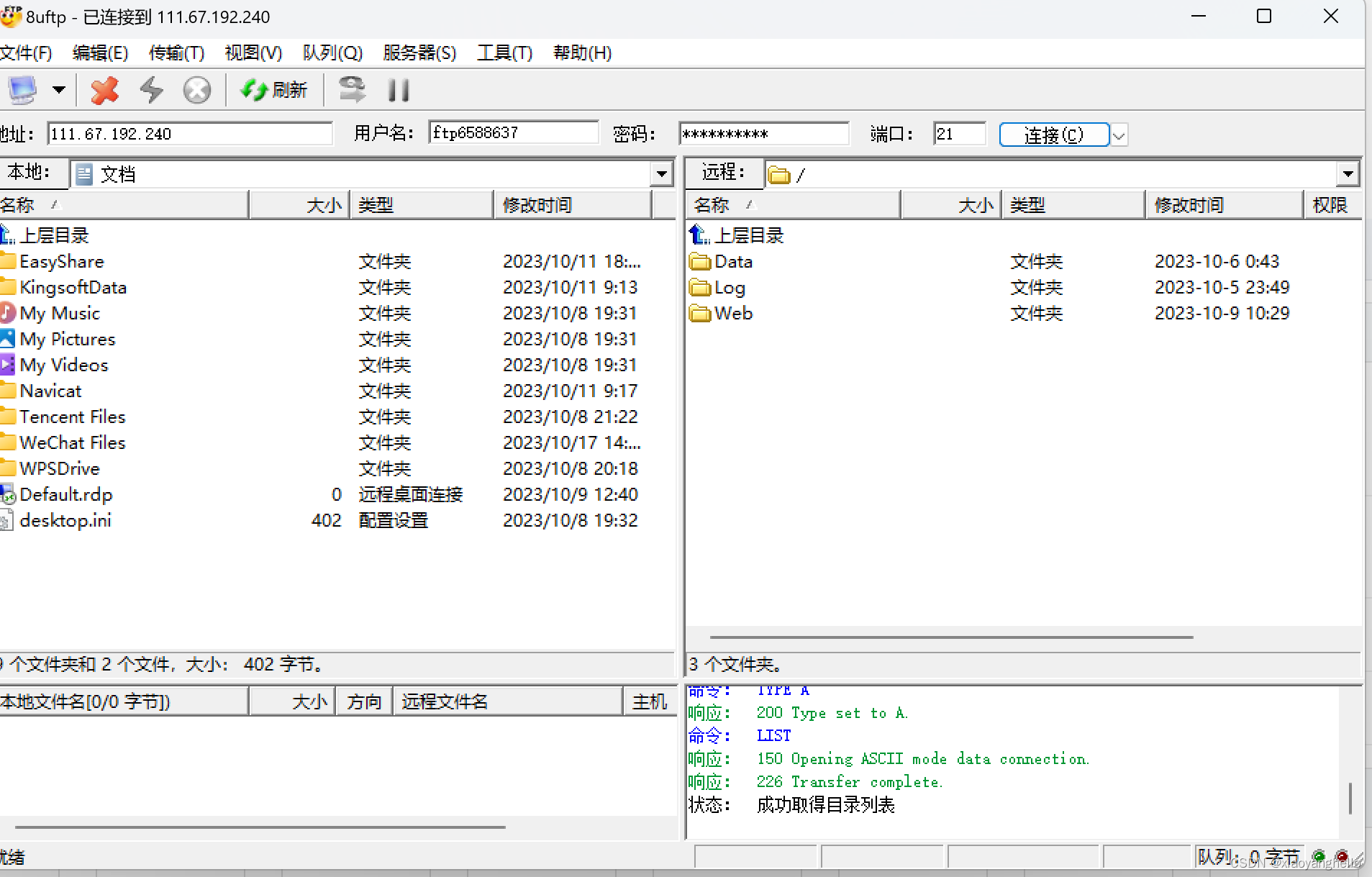This screenshot has height=877, width=1372.
Task: Open the 队列(Q) menu
Action: pos(332,53)
